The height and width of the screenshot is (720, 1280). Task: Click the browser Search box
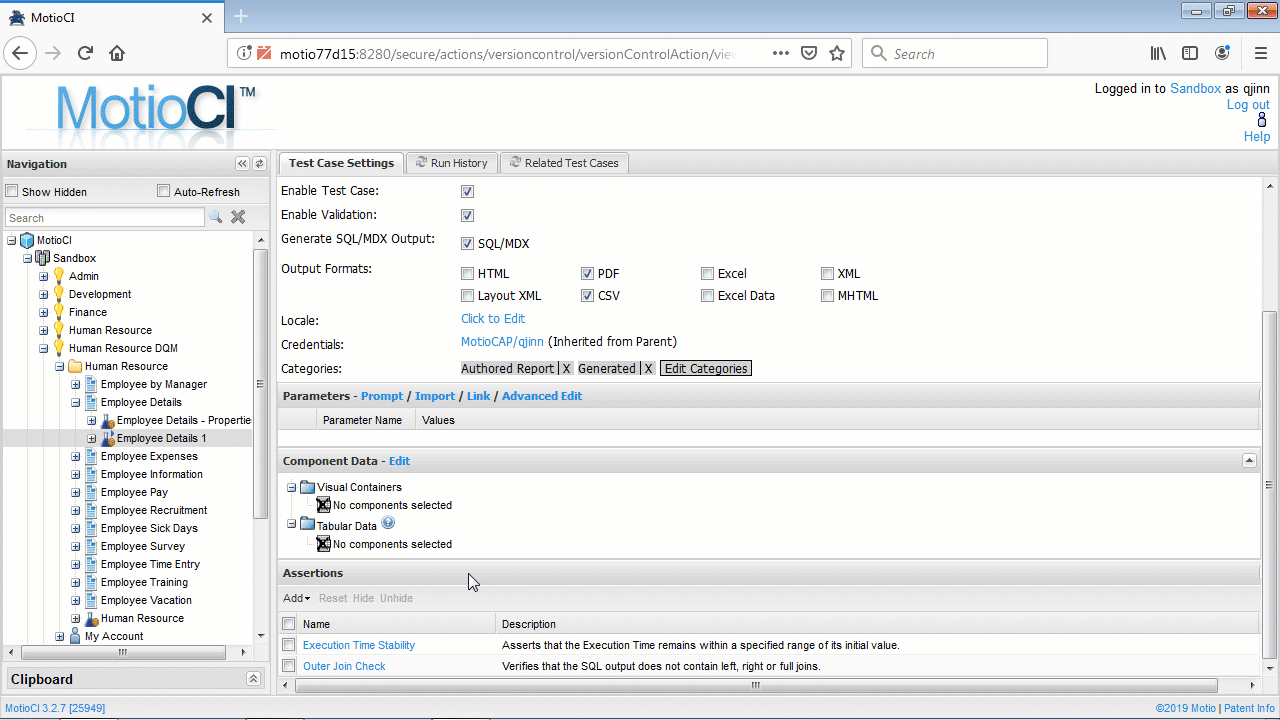(x=955, y=53)
